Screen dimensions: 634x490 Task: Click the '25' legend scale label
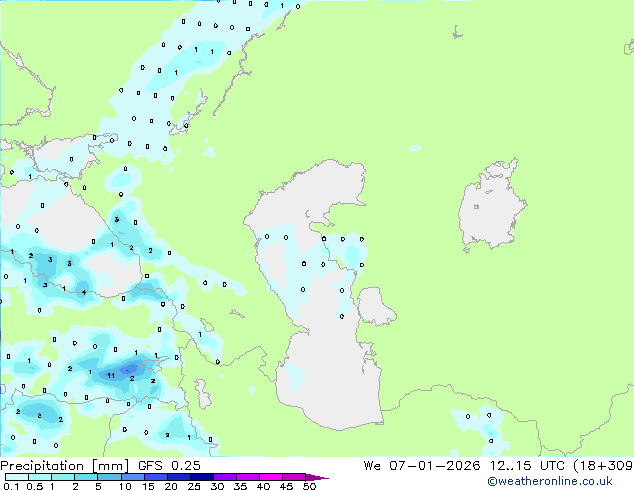click(194, 486)
